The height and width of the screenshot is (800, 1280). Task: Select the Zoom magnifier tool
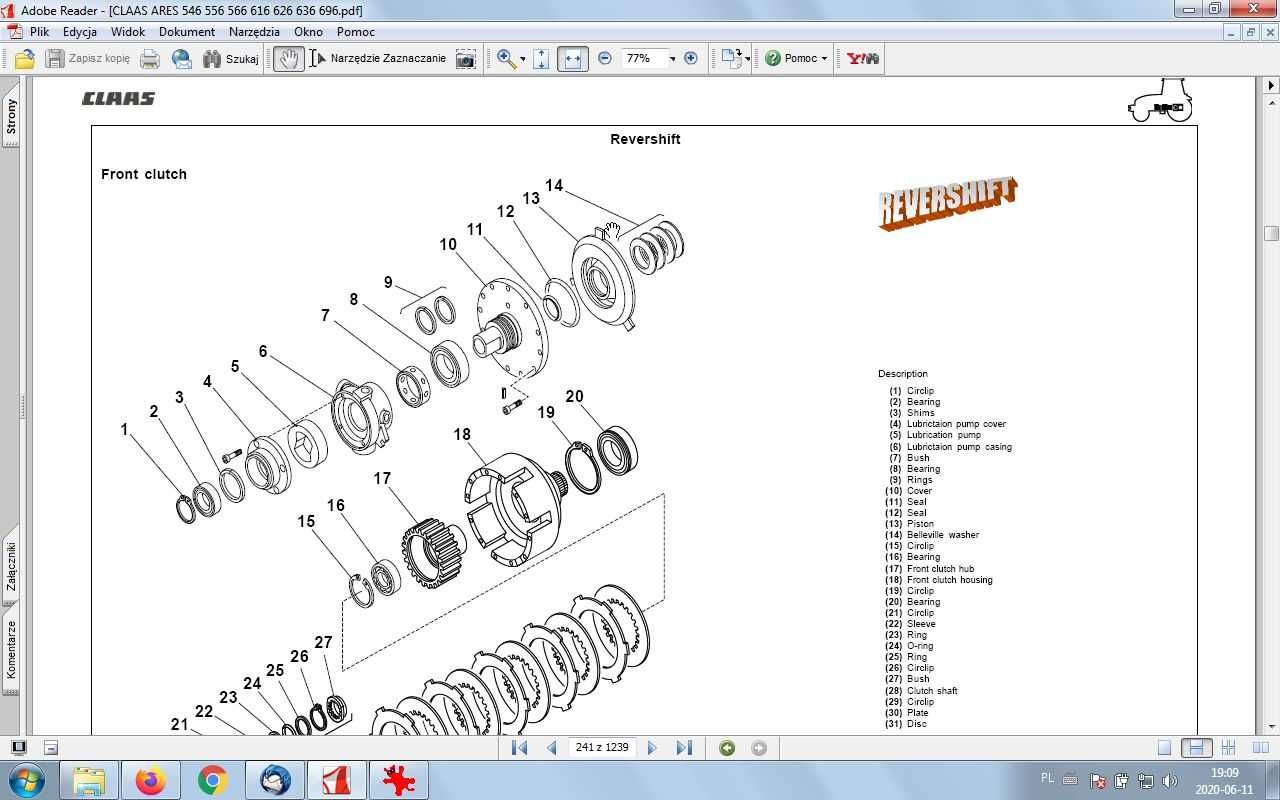506,59
